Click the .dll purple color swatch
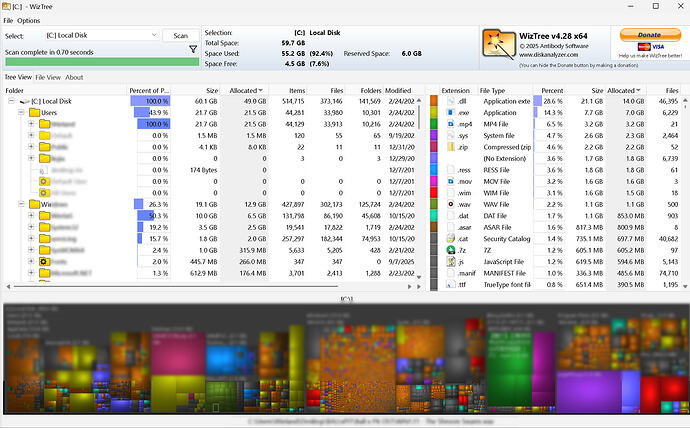 pos(435,102)
